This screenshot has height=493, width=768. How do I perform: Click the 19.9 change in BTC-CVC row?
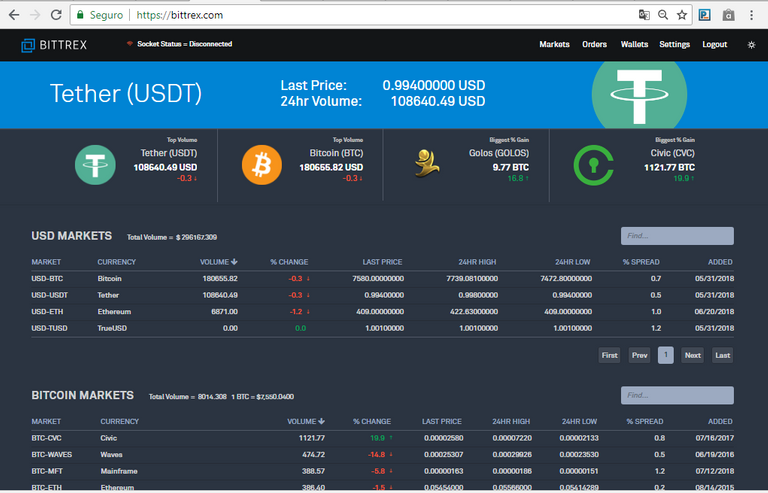click(x=377, y=438)
